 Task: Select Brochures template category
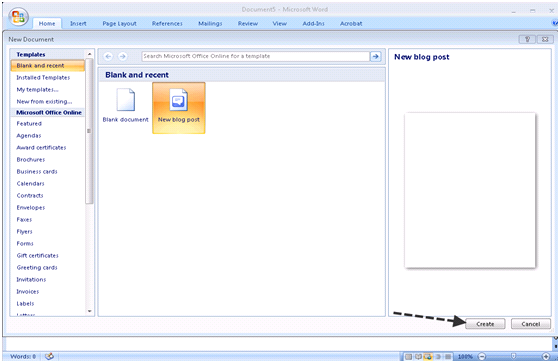pos(31,160)
